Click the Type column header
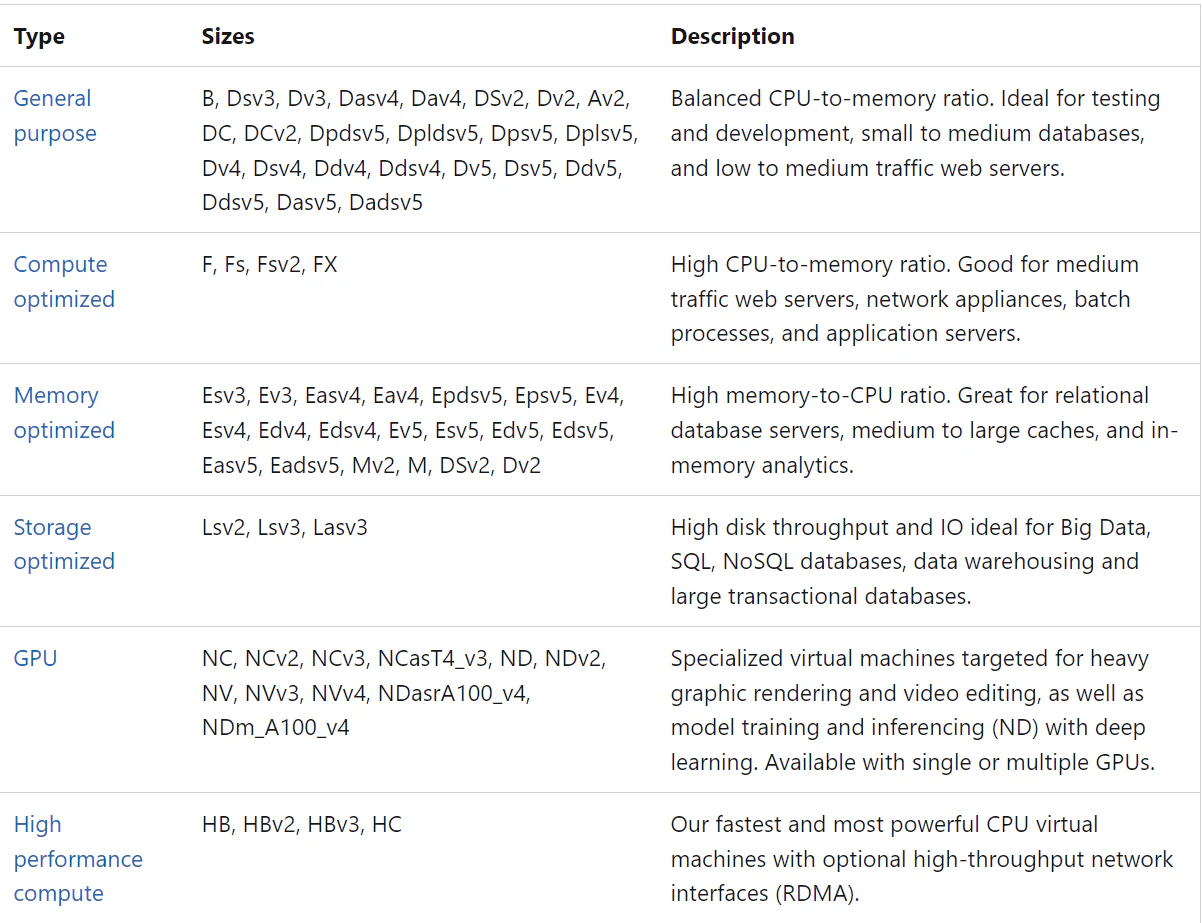This screenshot has height=923, width=1202. tap(39, 37)
